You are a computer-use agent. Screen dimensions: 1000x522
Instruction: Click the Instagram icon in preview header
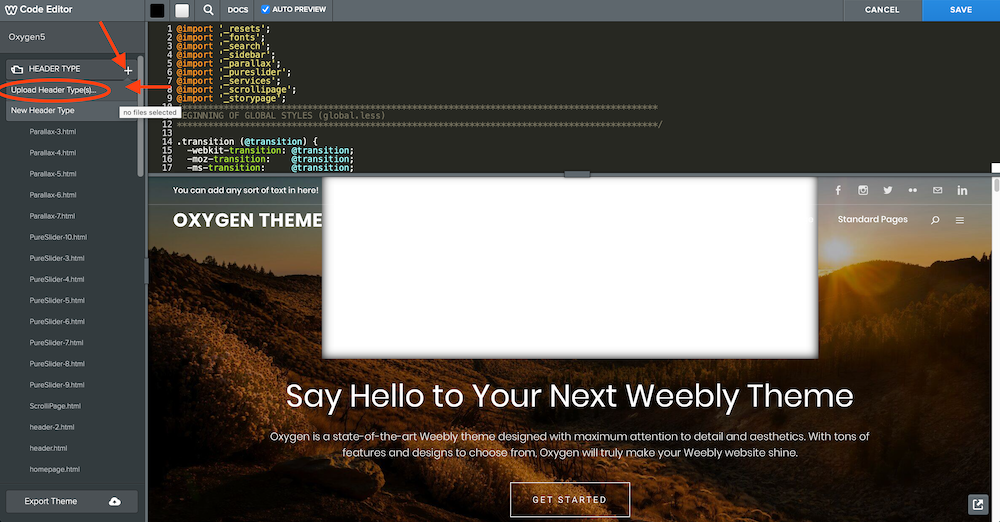tap(863, 190)
